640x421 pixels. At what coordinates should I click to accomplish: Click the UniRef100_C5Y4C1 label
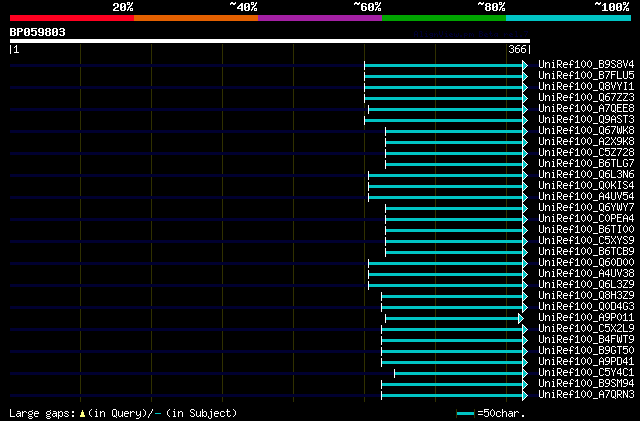click(x=586, y=373)
